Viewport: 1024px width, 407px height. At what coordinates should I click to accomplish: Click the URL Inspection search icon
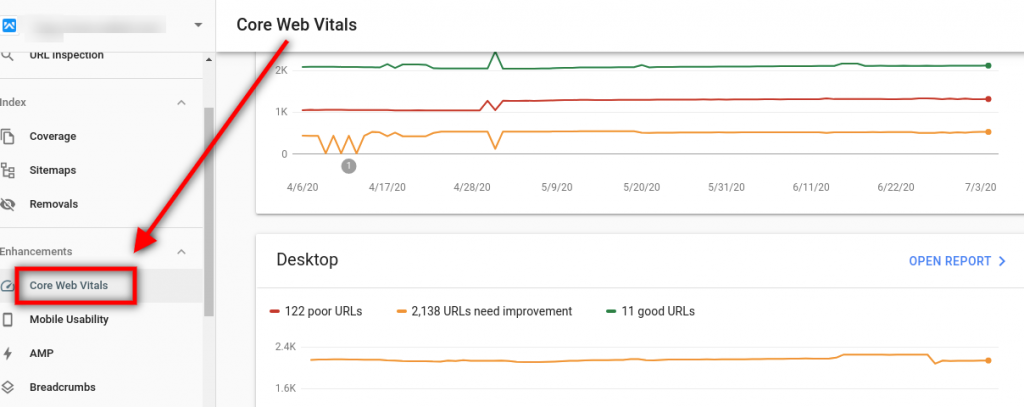[x=8, y=55]
